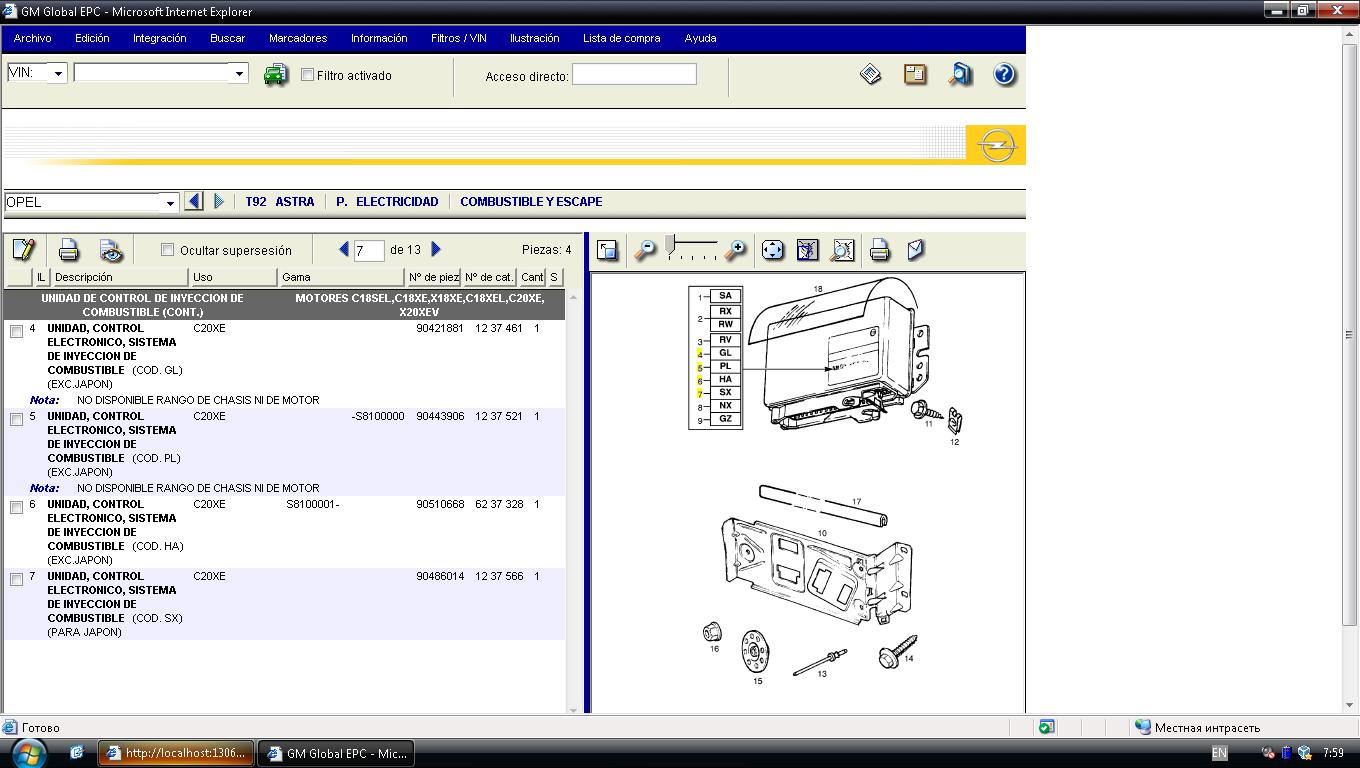The width and height of the screenshot is (1360, 768).
Task: Click the illustration pan tool icon
Action: pyautogui.click(x=807, y=250)
